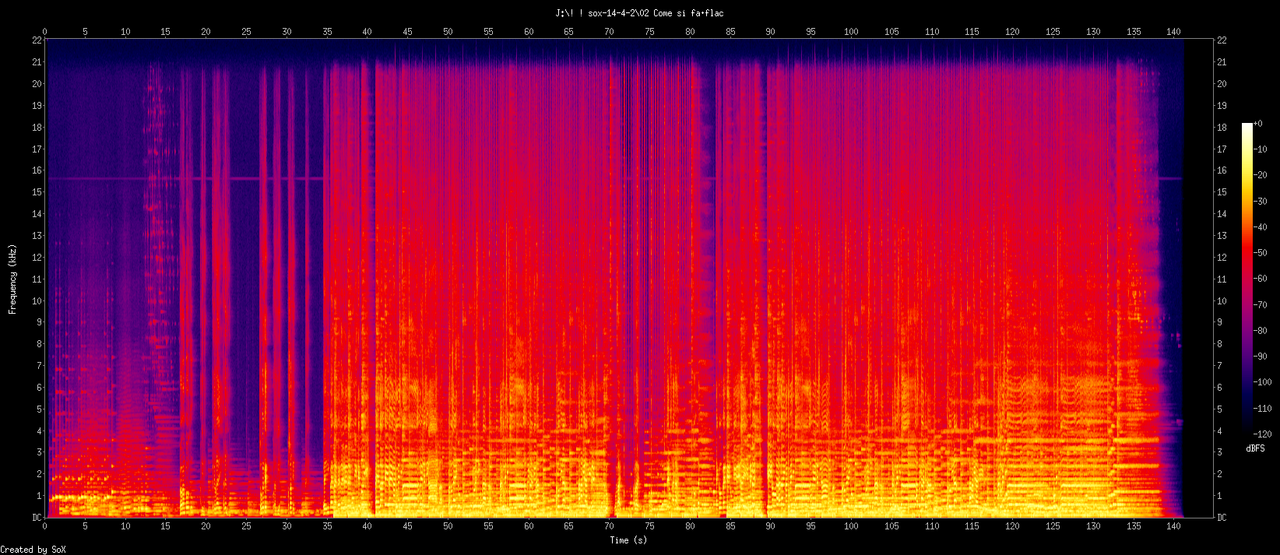Click the '-120' value on dBFS scale
Image resolution: width=1280 pixels, height=555 pixels.
pyautogui.click(x=1265, y=436)
